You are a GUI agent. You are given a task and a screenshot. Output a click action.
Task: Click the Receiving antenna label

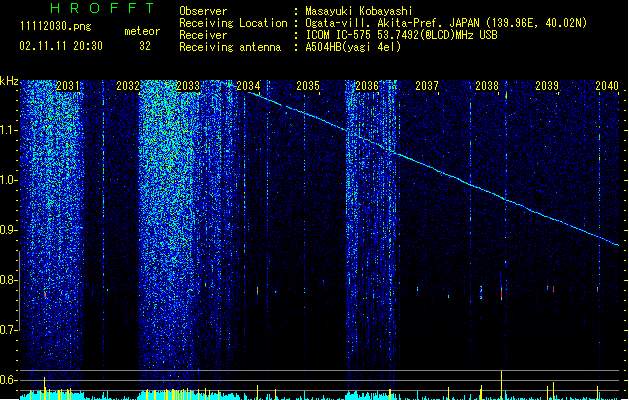point(230,47)
